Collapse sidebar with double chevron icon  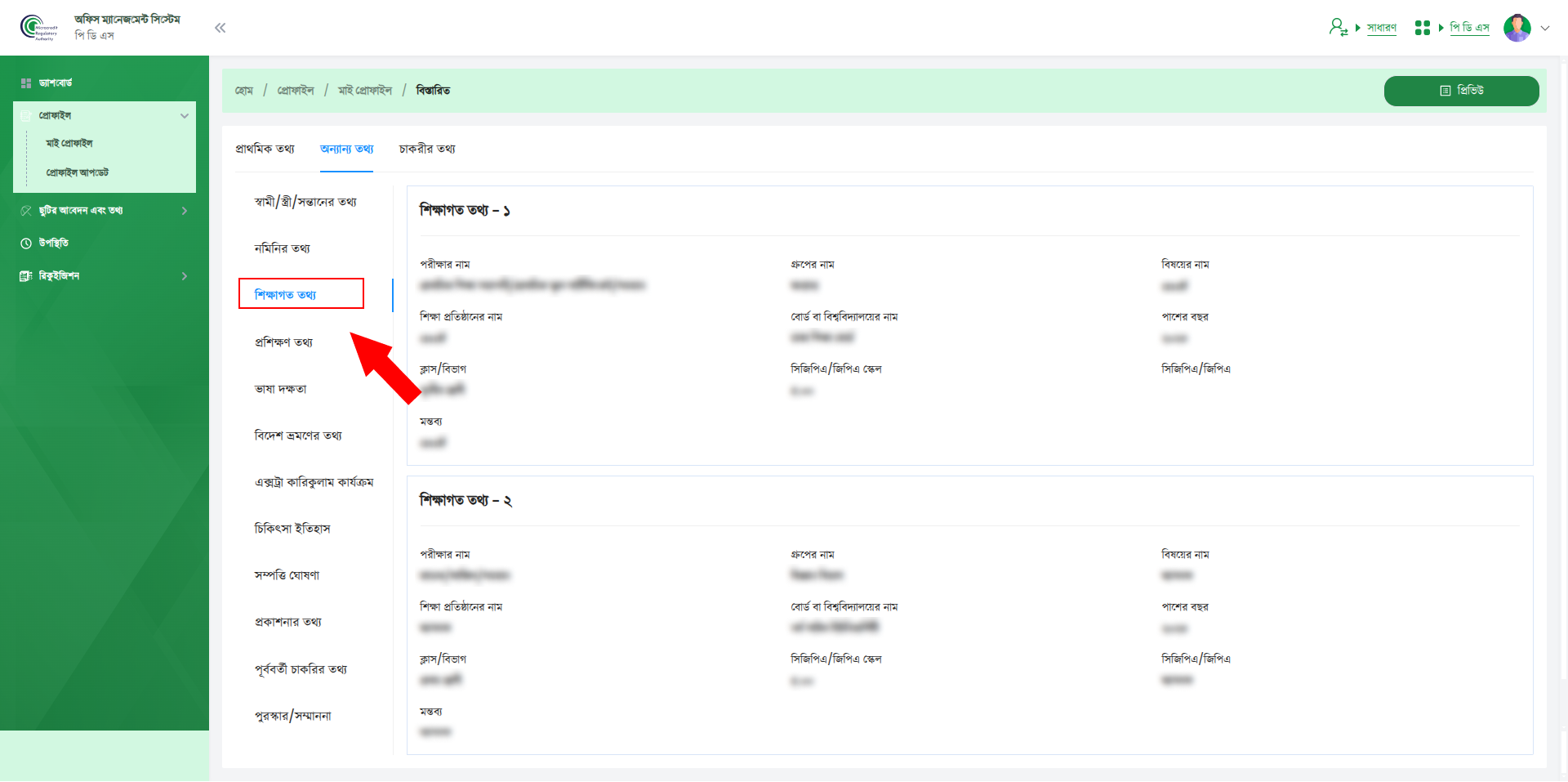click(x=220, y=28)
